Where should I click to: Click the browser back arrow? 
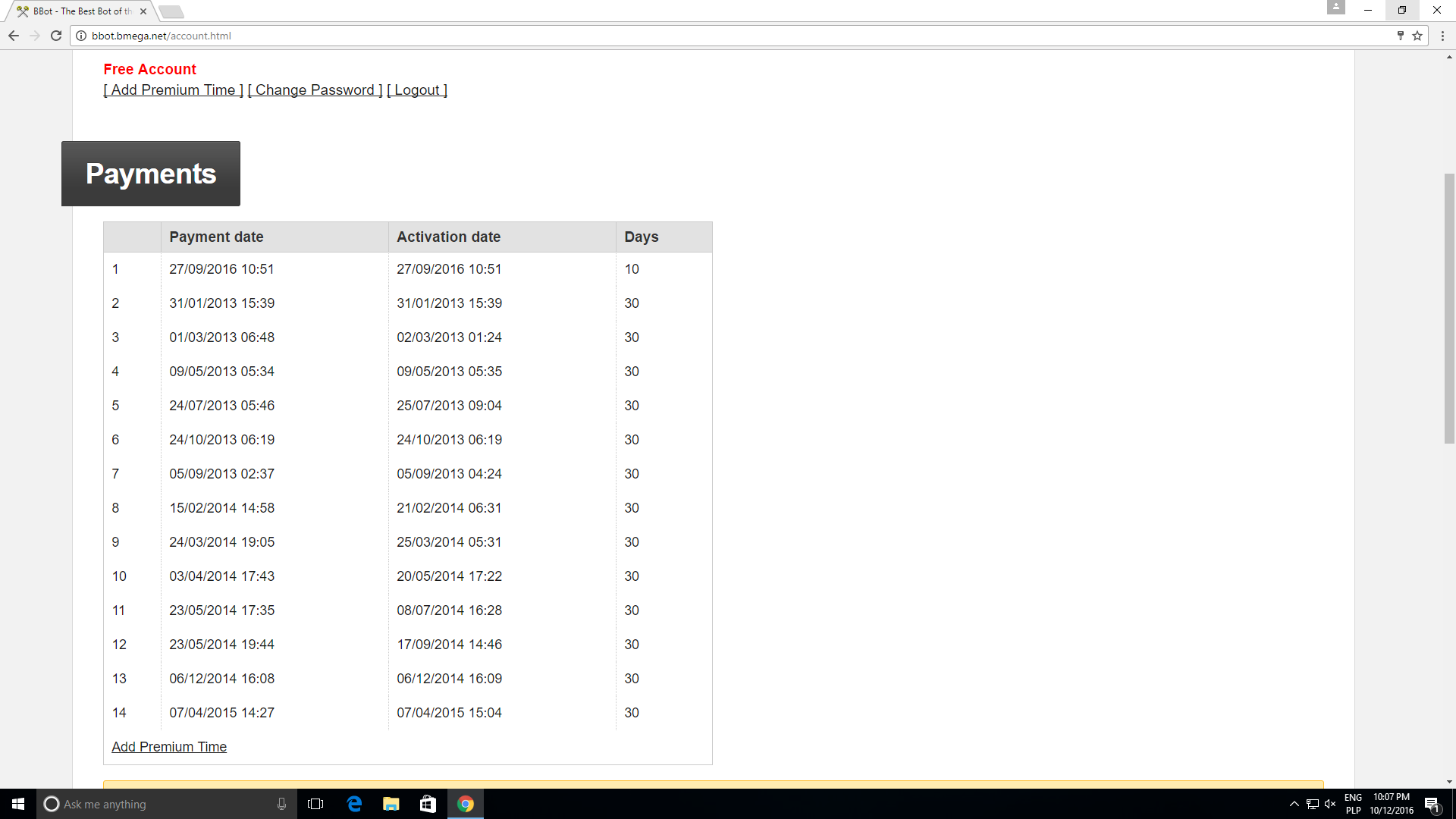tap(14, 36)
